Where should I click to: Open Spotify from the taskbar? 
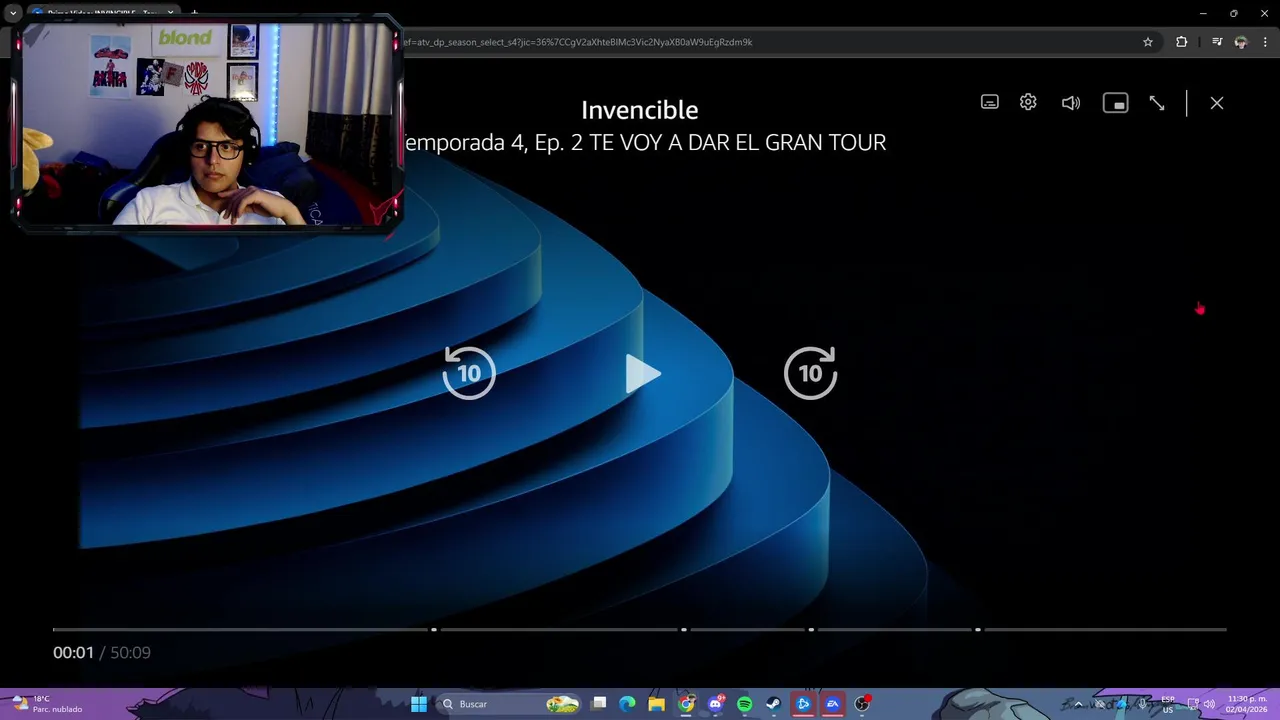pos(744,704)
